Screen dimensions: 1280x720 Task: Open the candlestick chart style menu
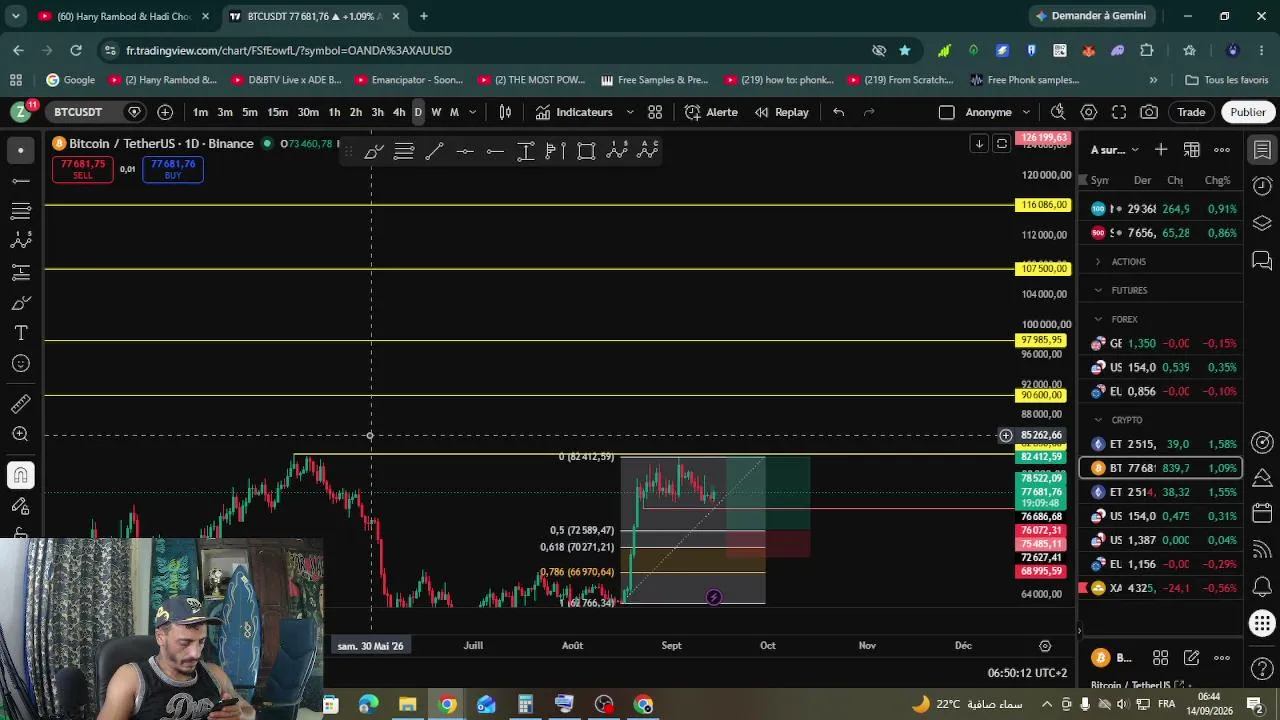click(x=505, y=112)
